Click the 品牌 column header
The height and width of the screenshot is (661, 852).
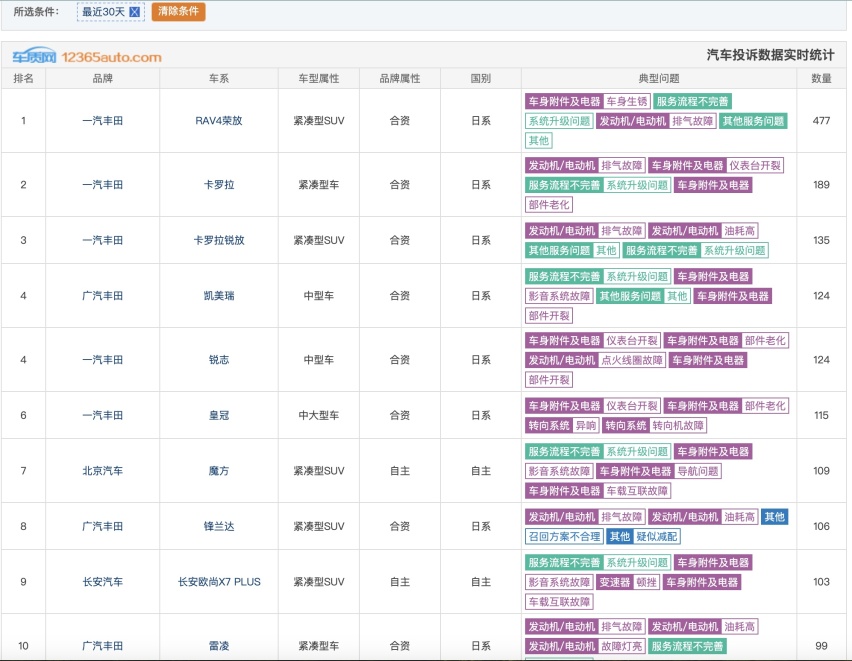[102, 78]
